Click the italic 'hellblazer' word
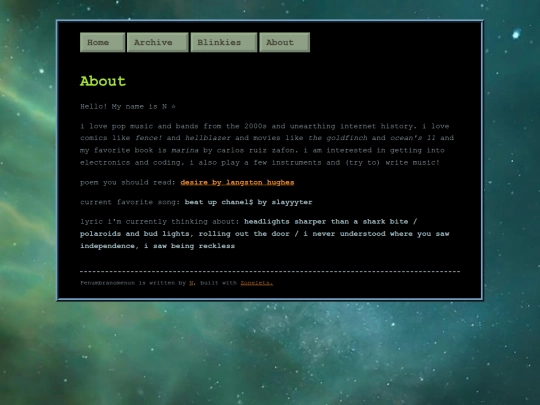 coord(208,138)
